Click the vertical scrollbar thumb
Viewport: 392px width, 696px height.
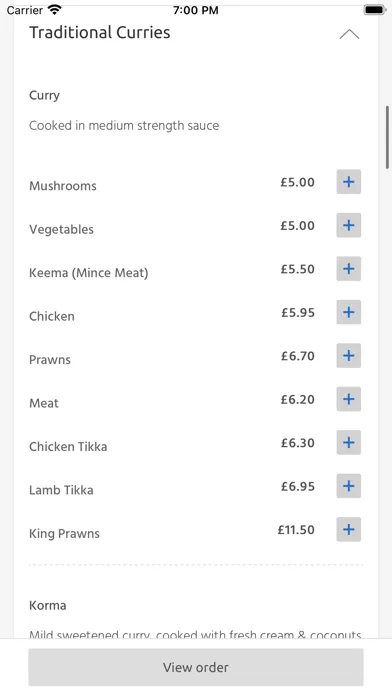[x=388, y=137]
